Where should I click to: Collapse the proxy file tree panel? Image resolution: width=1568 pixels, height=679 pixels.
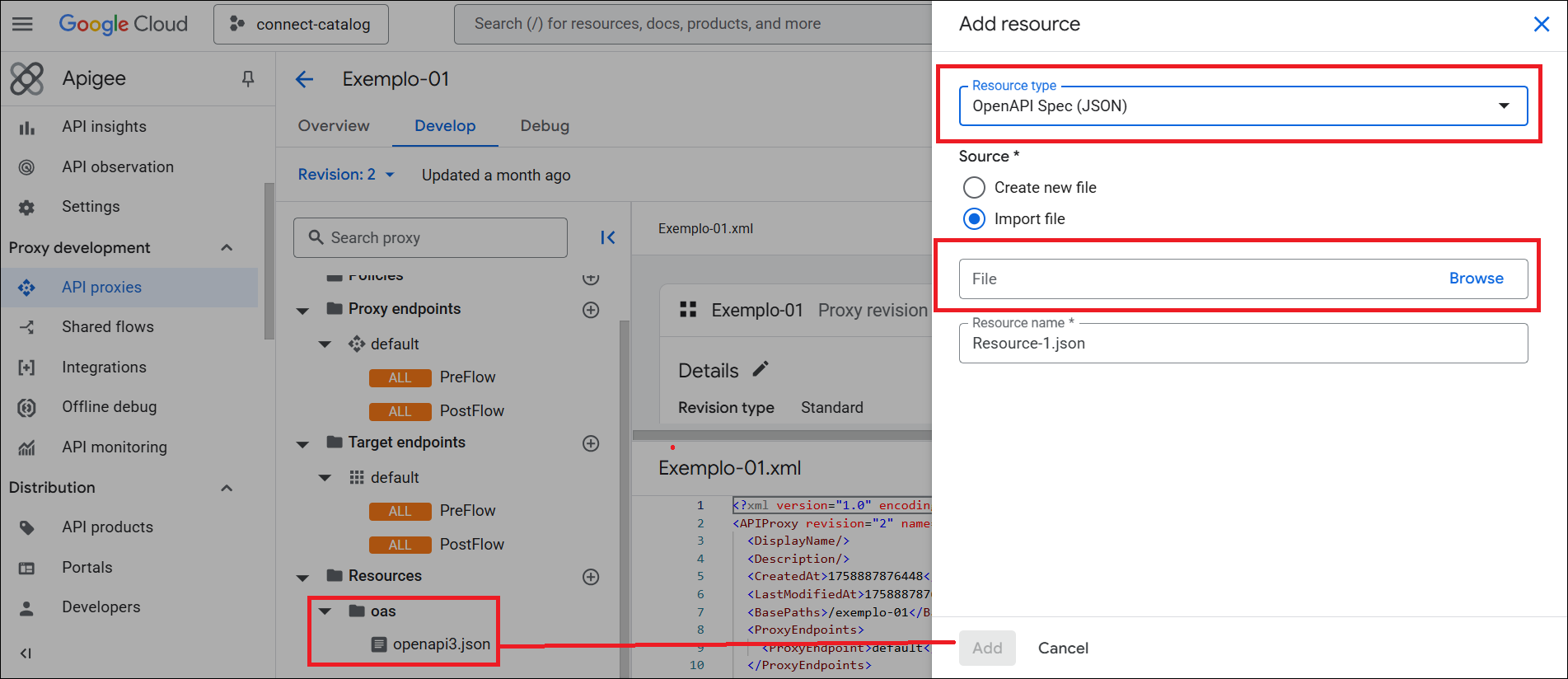607,237
